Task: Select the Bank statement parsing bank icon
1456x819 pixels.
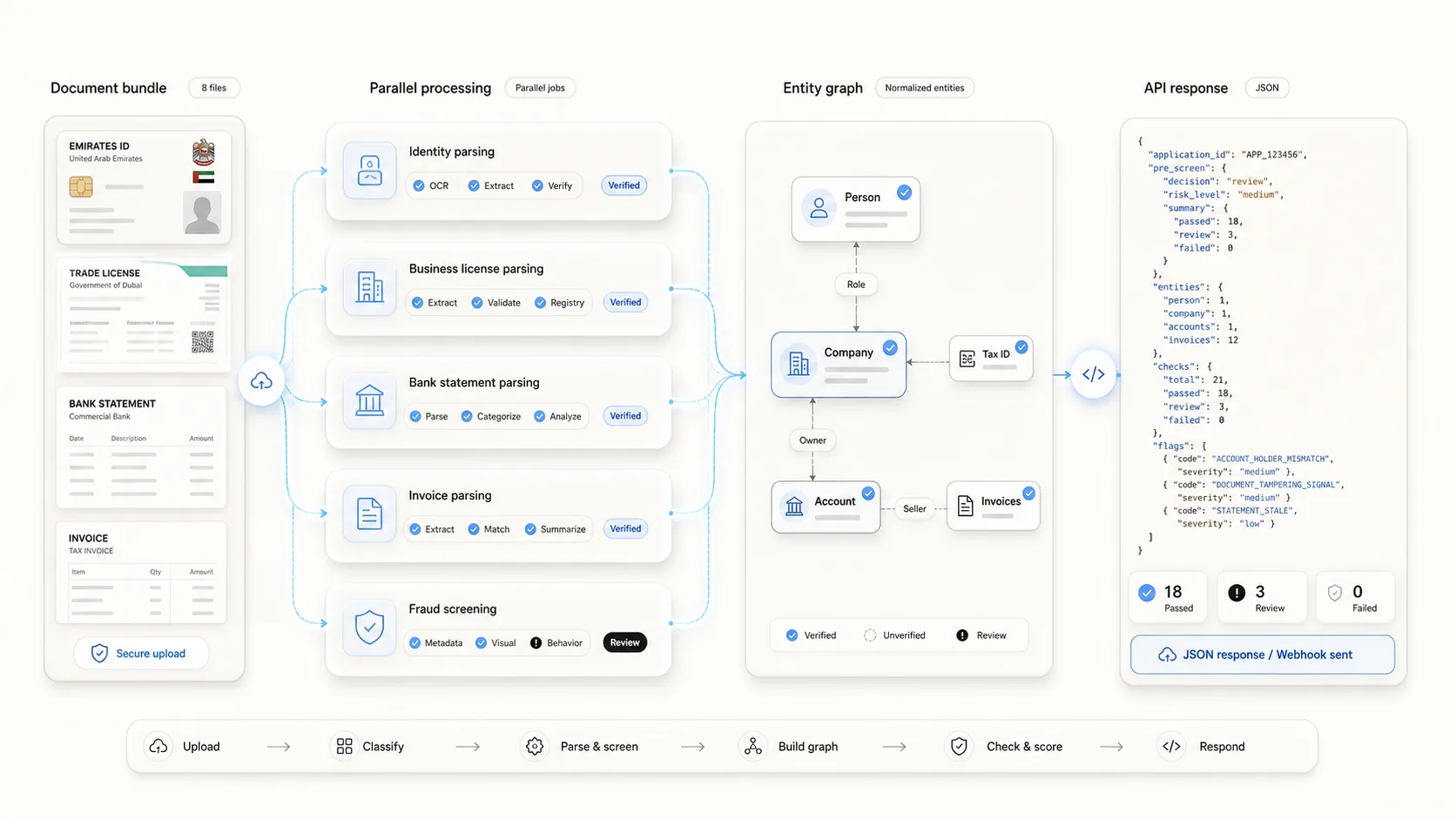Action: 370,400
